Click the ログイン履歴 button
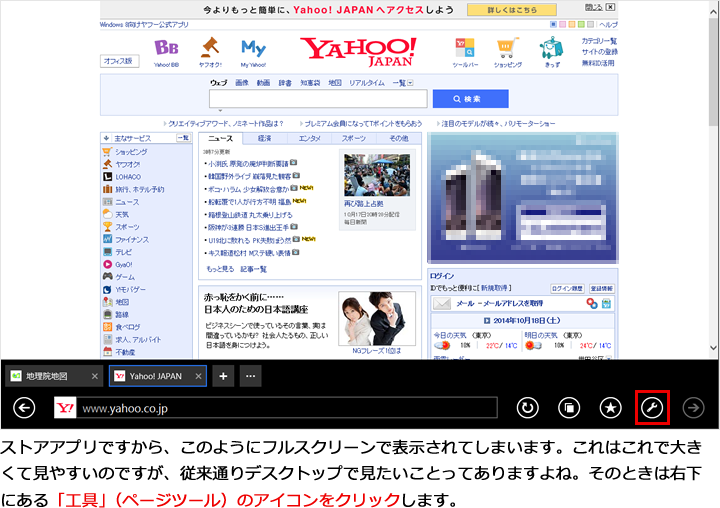Viewport: 720px width, 508px height. 567,288
